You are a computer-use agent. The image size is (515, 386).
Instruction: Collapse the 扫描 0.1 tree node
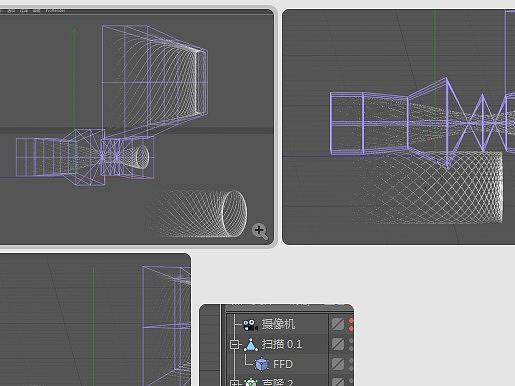(235, 344)
